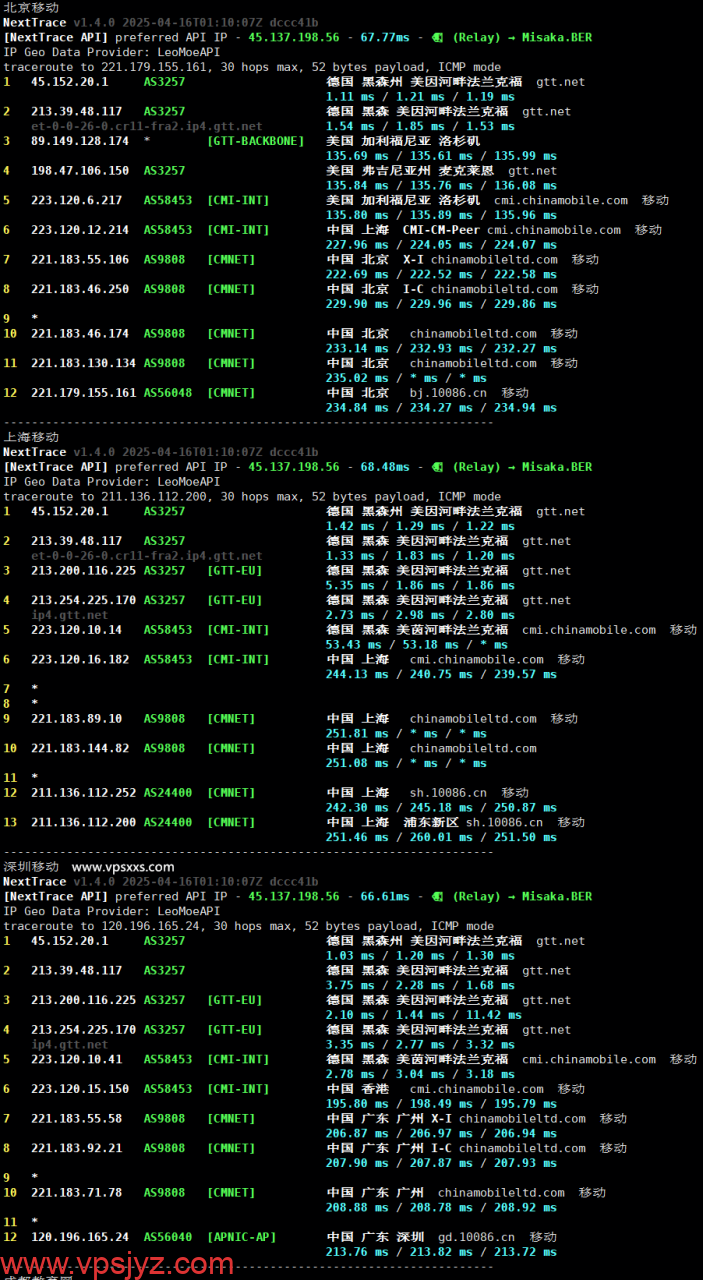Click the [GTT-BACKBONE] network tag

pyautogui.click(x=256, y=141)
